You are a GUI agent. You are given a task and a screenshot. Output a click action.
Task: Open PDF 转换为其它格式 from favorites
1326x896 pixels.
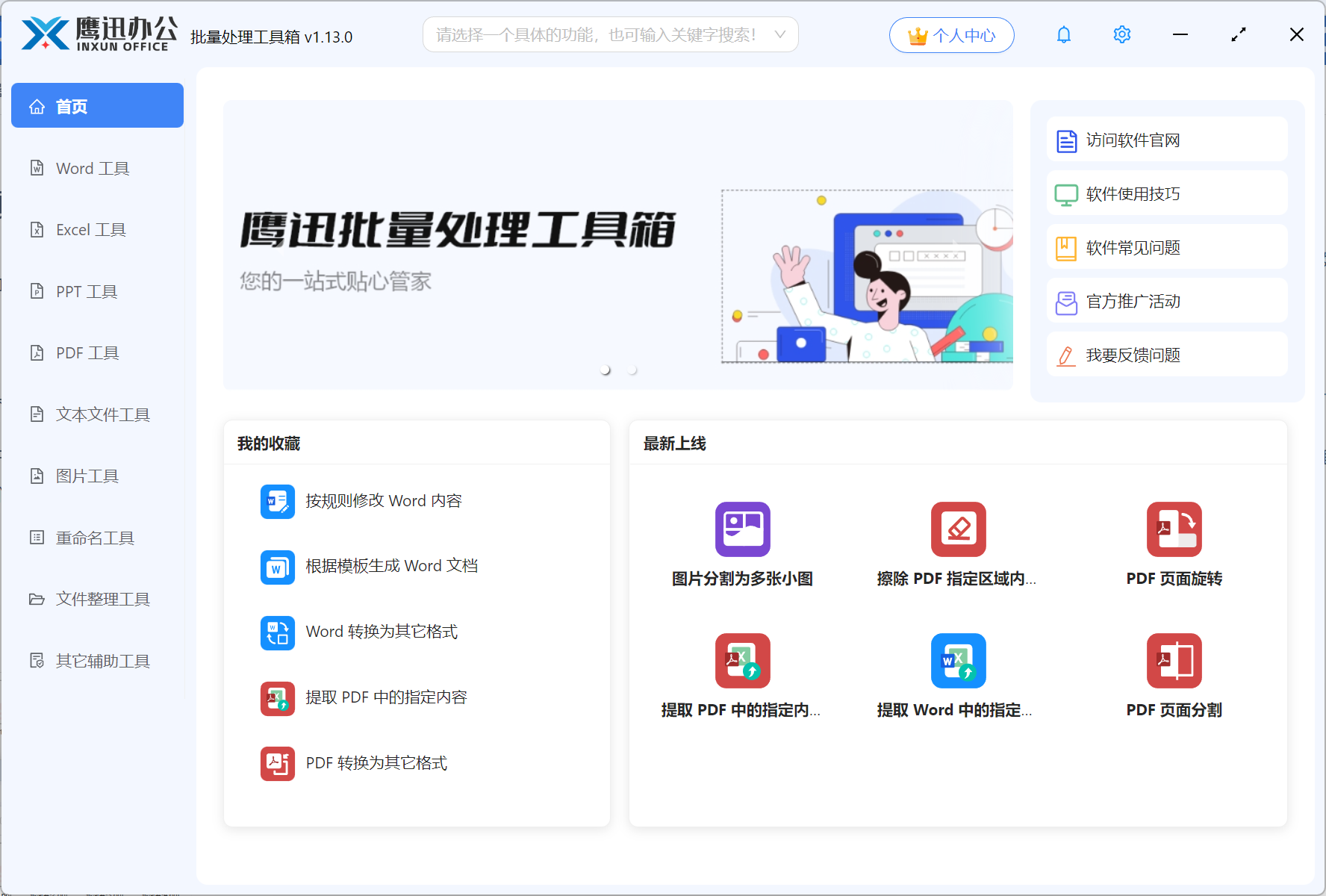click(376, 762)
